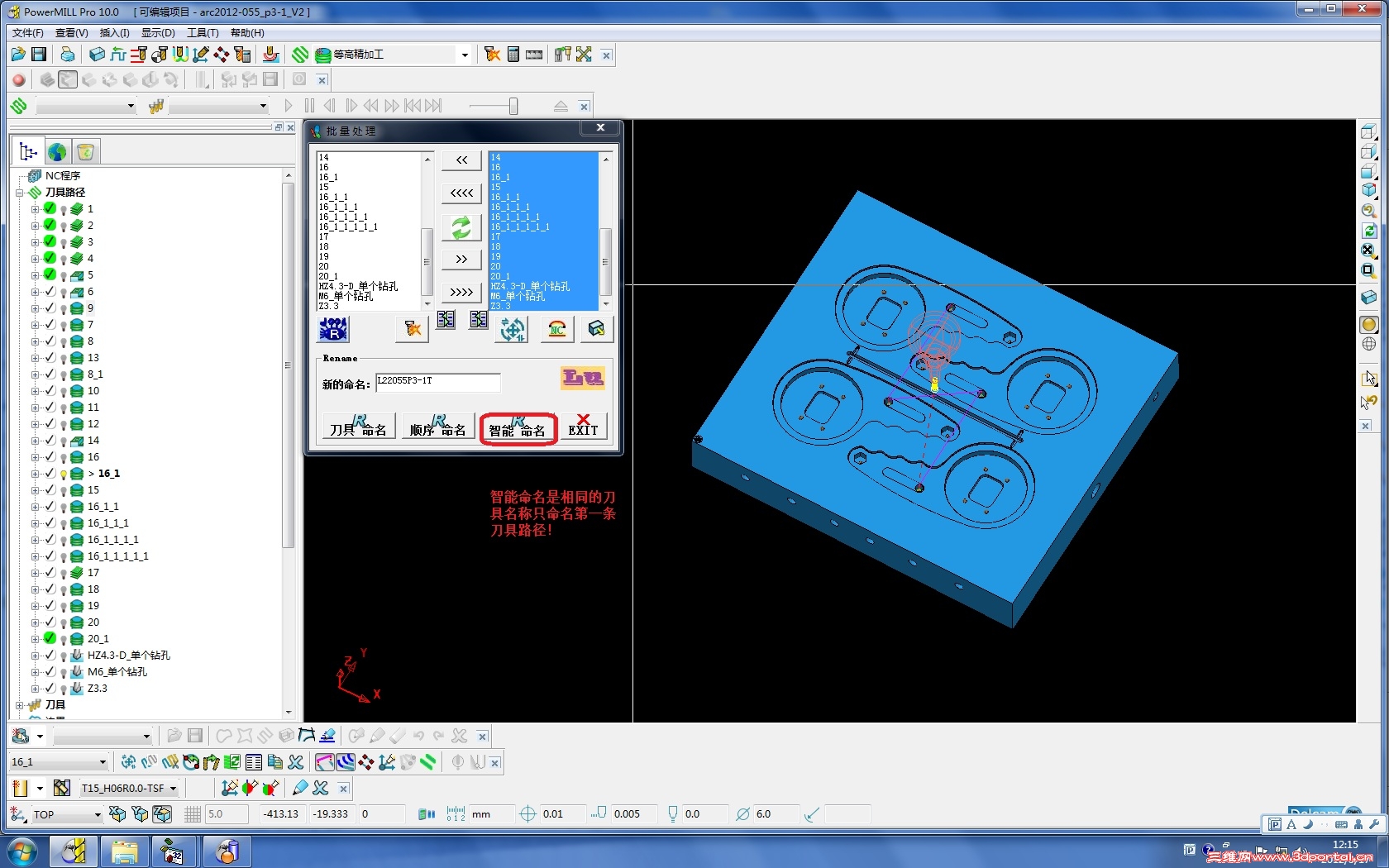Open the 文件(F) menu
Image resolution: width=1389 pixels, height=868 pixels.
pyautogui.click(x=28, y=33)
